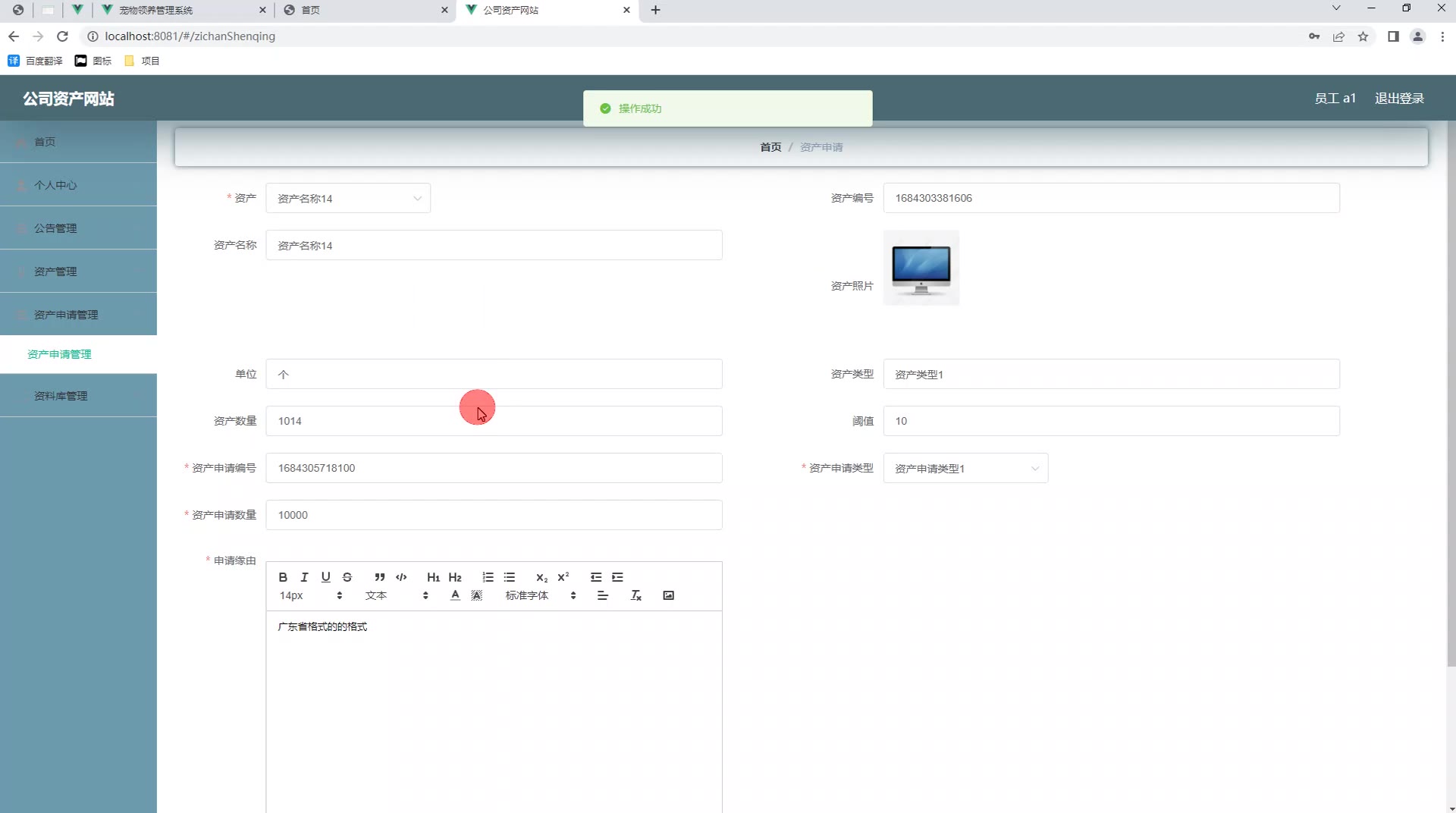
Task: Open the text alignment options
Action: [603, 595]
